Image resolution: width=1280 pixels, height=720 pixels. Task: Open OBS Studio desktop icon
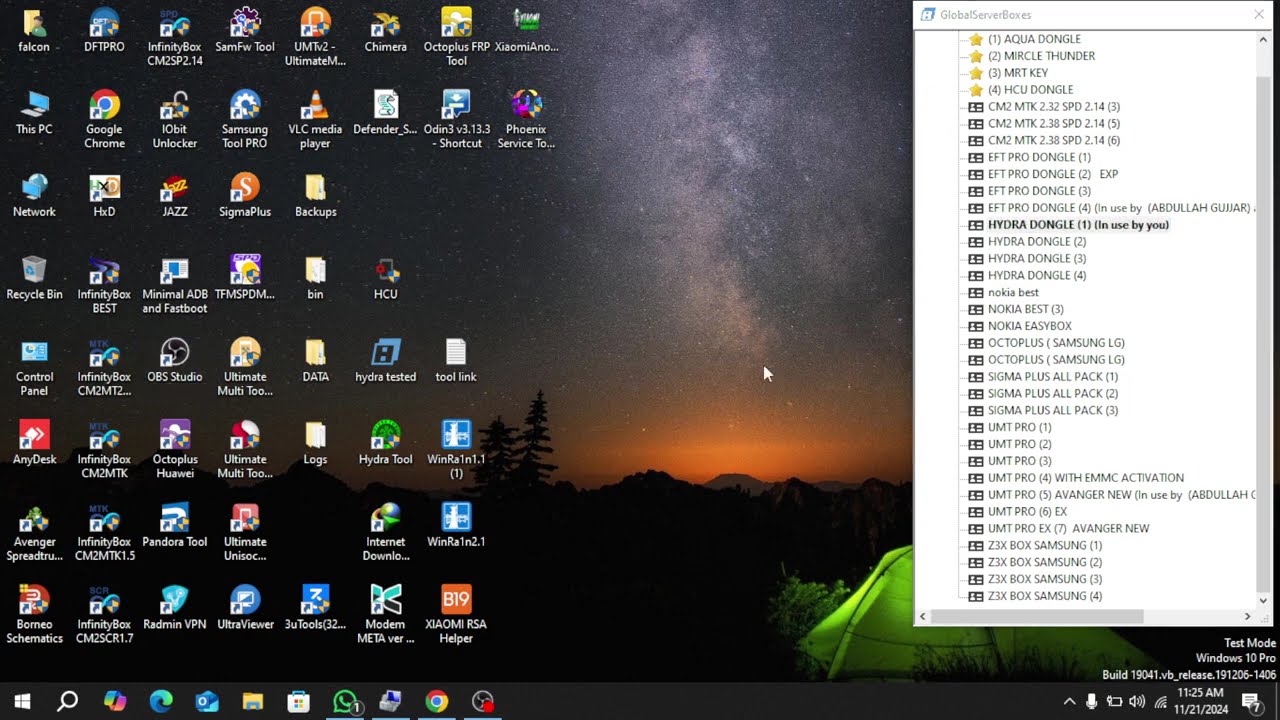[x=175, y=361]
